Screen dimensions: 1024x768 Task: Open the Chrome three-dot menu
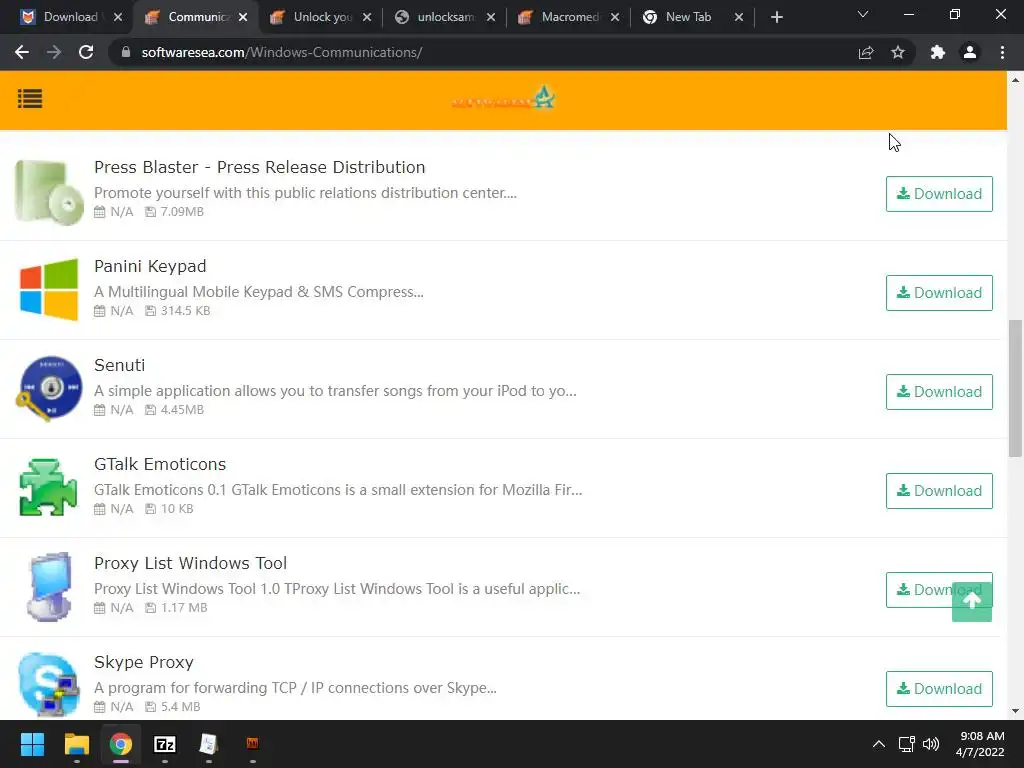(1002, 52)
